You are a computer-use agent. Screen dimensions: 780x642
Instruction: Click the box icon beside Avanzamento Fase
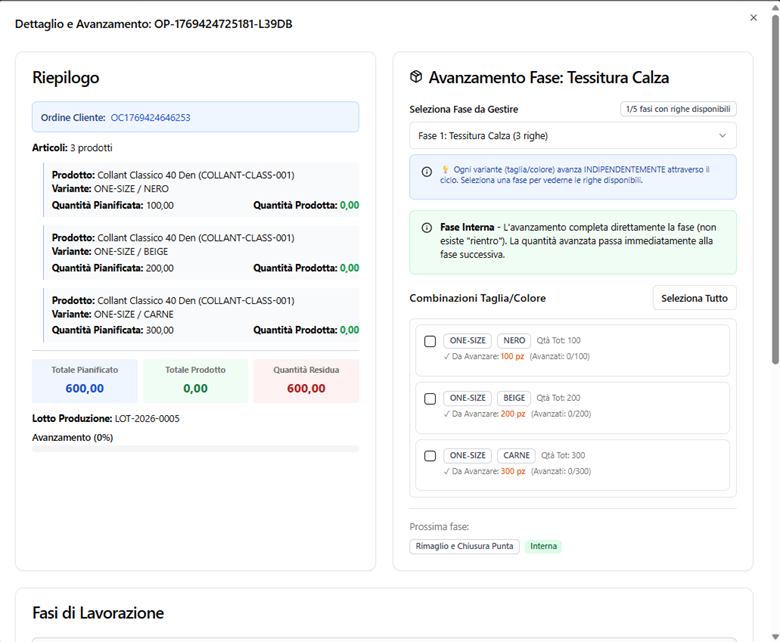(416, 77)
